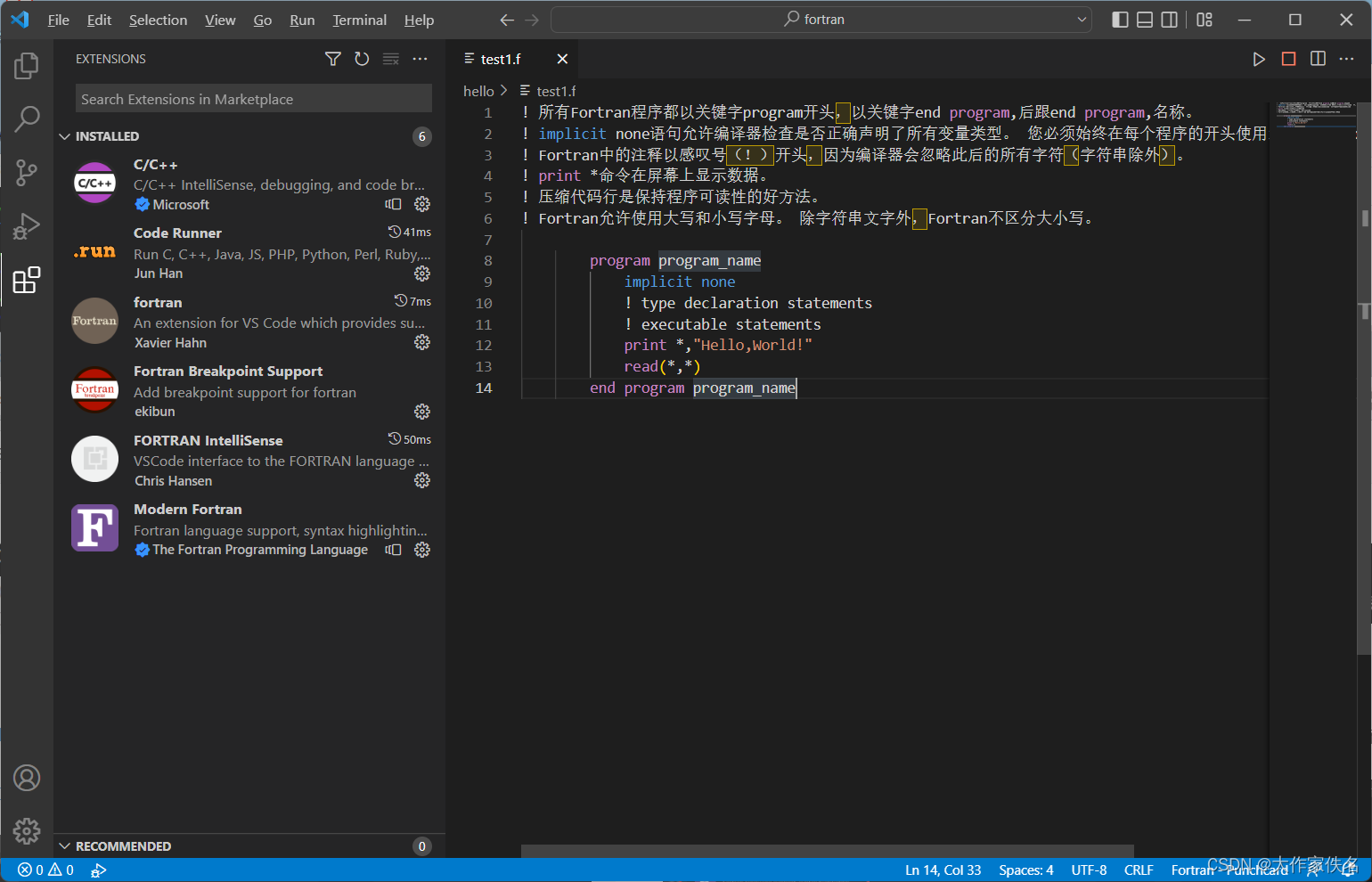The height and width of the screenshot is (882, 1372).
Task: Click line number 9 in the gutter
Action: tap(487, 282)
